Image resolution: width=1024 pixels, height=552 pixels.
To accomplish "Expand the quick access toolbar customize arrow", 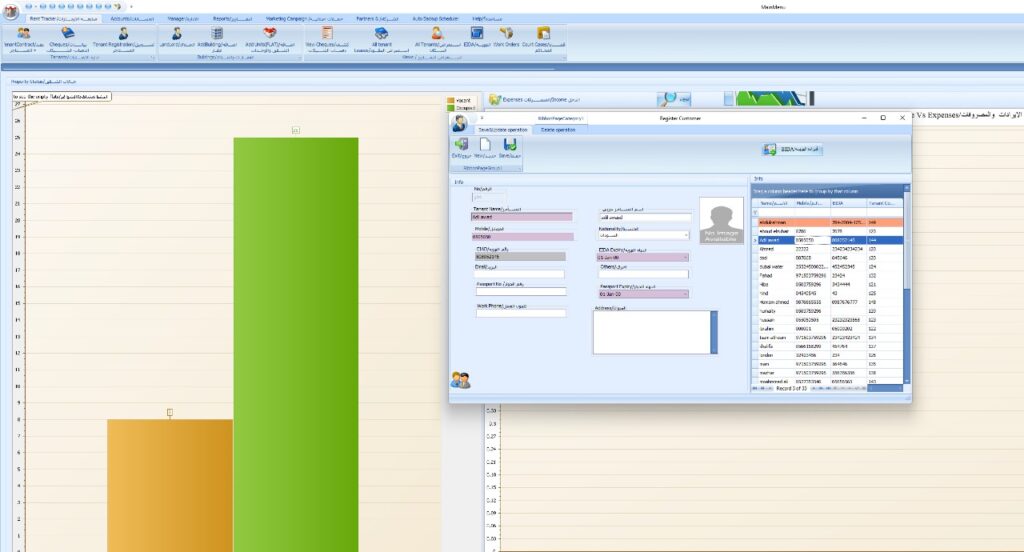I will point(131,7).
